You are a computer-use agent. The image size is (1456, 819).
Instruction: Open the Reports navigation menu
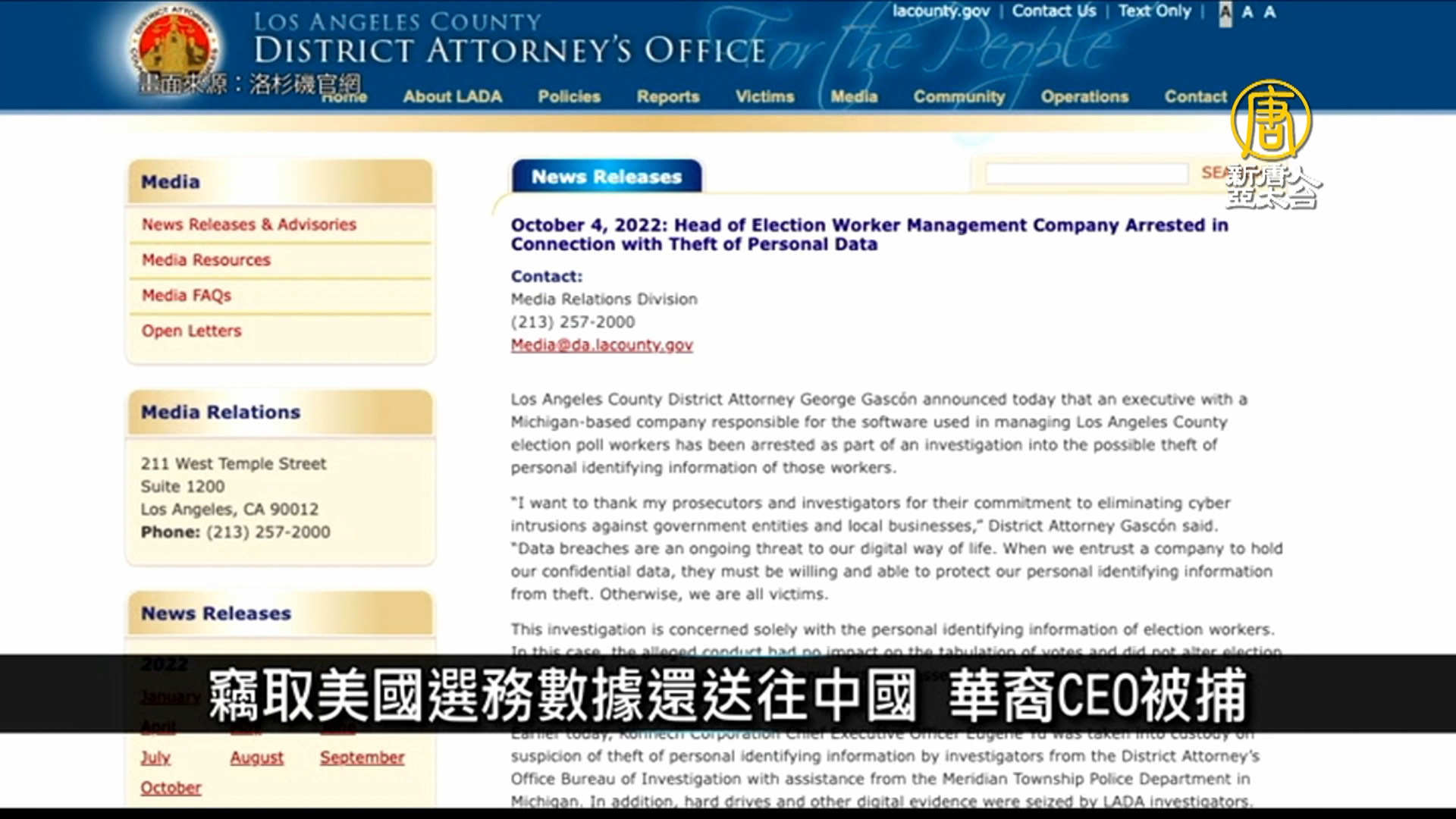coord(667,96)
